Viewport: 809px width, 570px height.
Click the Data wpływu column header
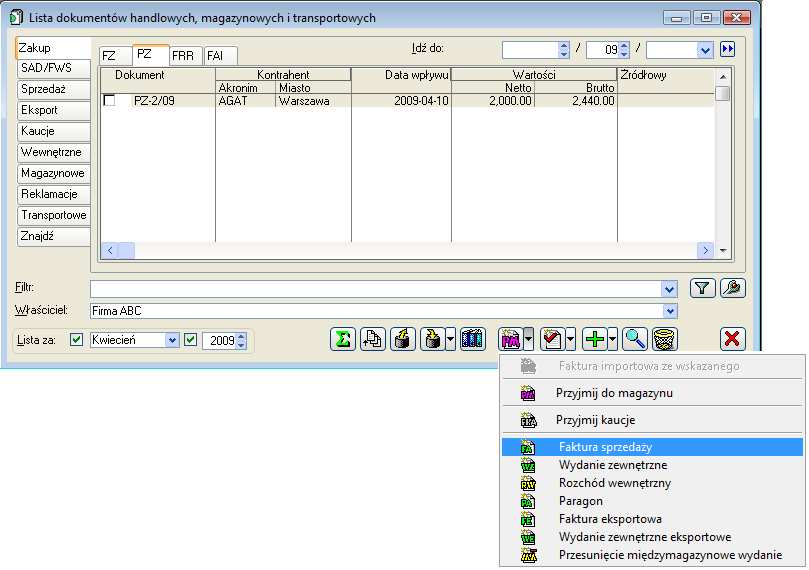pyautogui.click(x=401, y=75)
